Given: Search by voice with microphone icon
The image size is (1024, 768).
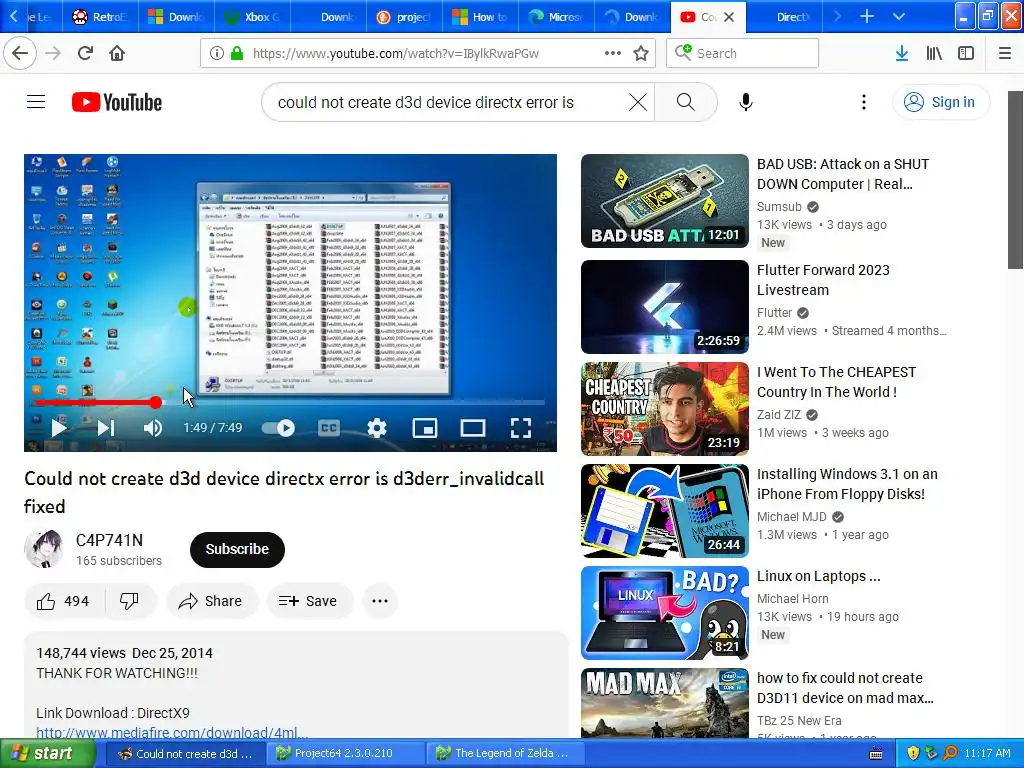Looking at the screenshot, I should (x=746, y=102).
